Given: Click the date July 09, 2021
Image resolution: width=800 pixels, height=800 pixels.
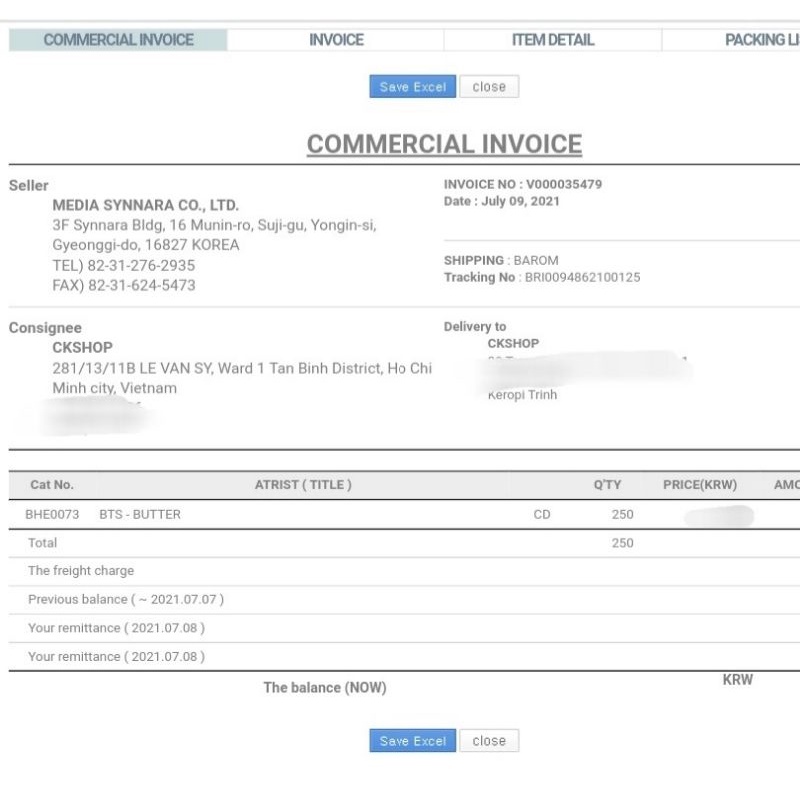Looking at the screenshot, I should pyautogui.click(x=520, y=201).
